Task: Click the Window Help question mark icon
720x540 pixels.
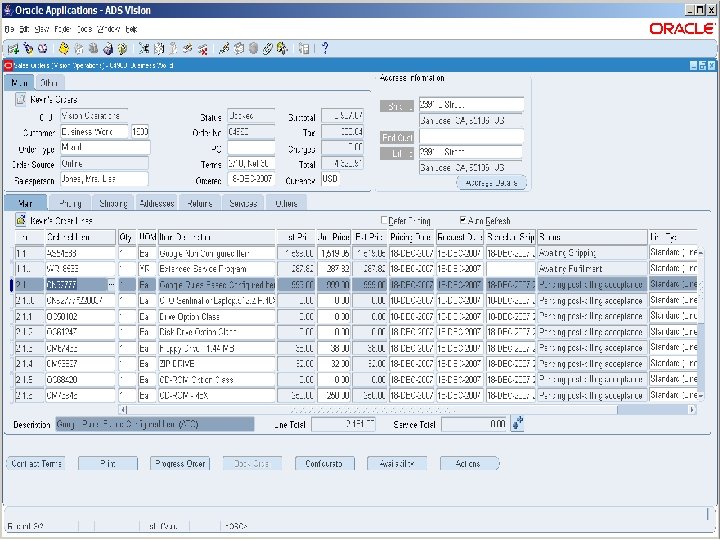Action: (325, 48)
